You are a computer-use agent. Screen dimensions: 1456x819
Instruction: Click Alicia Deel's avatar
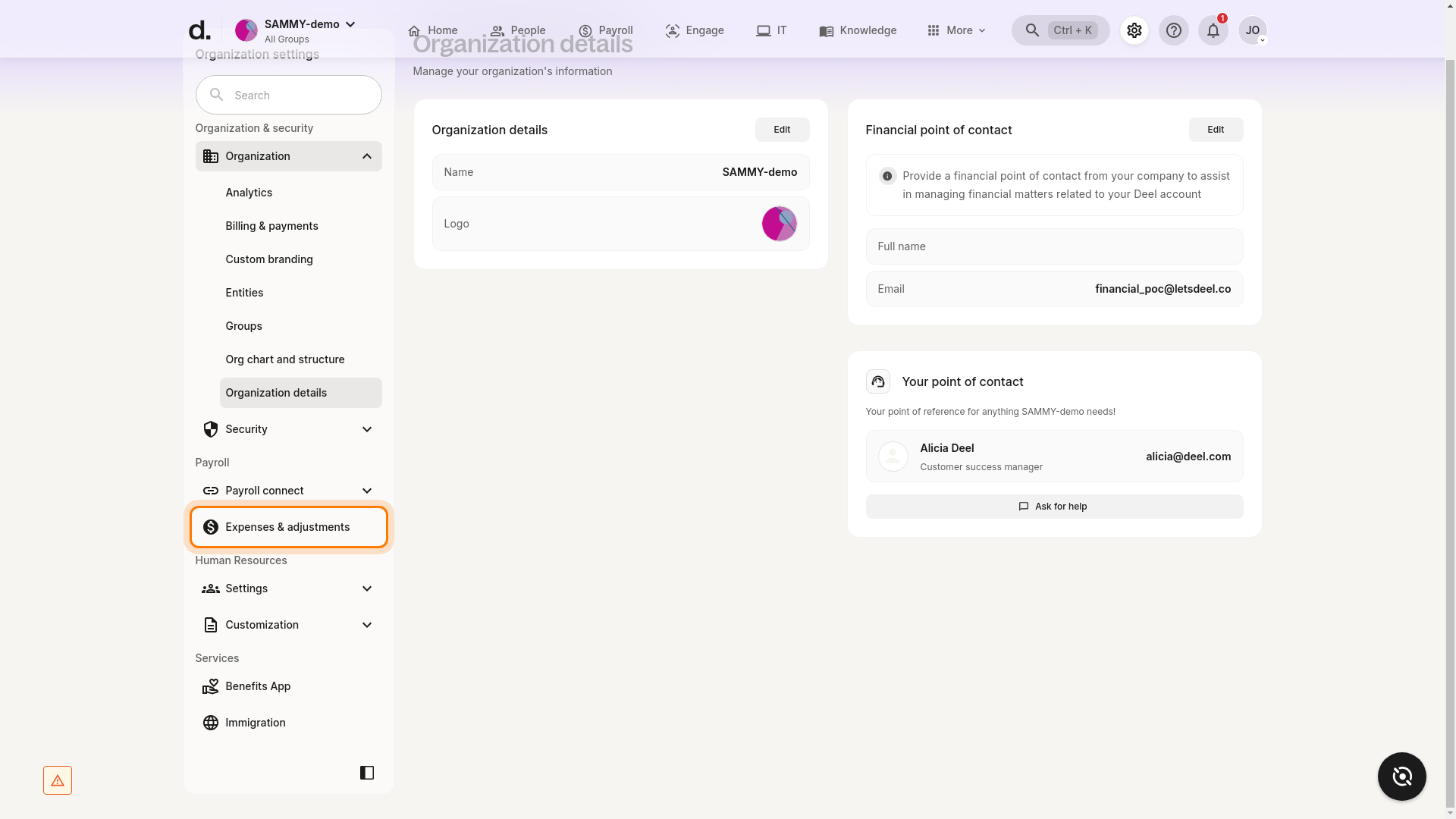point(893,457)
